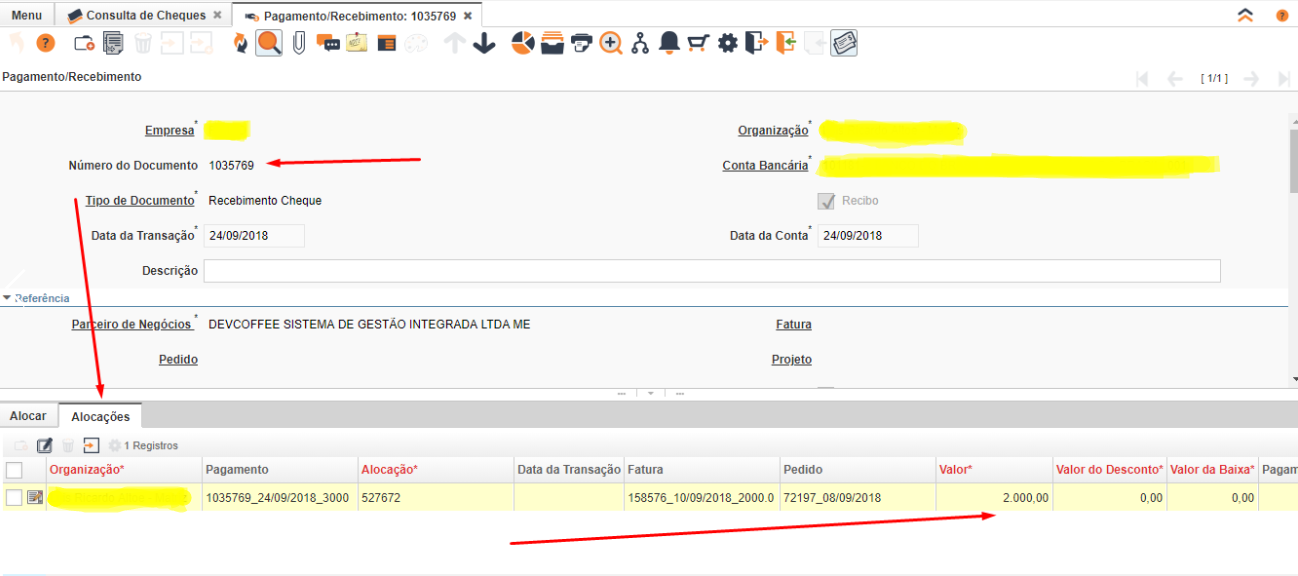Open the Find record magnifier tool
This screenshot has width=1298, height=576.
point(268,43)
